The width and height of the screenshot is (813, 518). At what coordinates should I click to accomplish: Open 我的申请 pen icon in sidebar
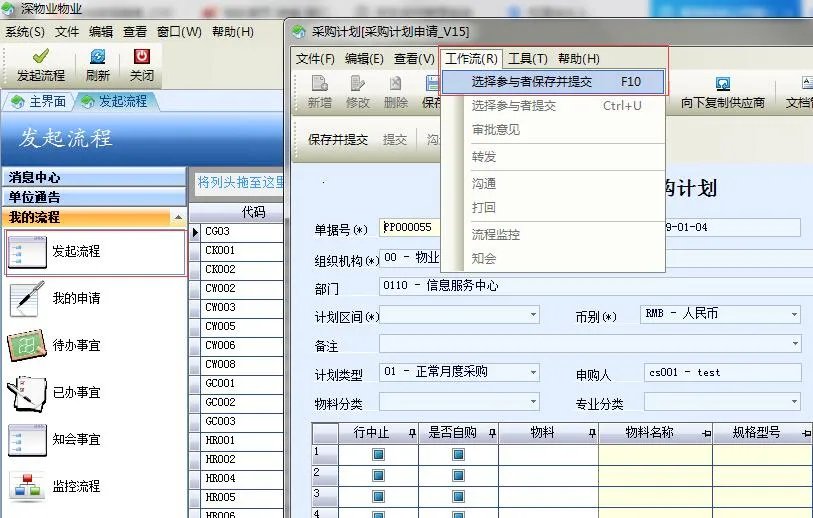coord(27,298)
